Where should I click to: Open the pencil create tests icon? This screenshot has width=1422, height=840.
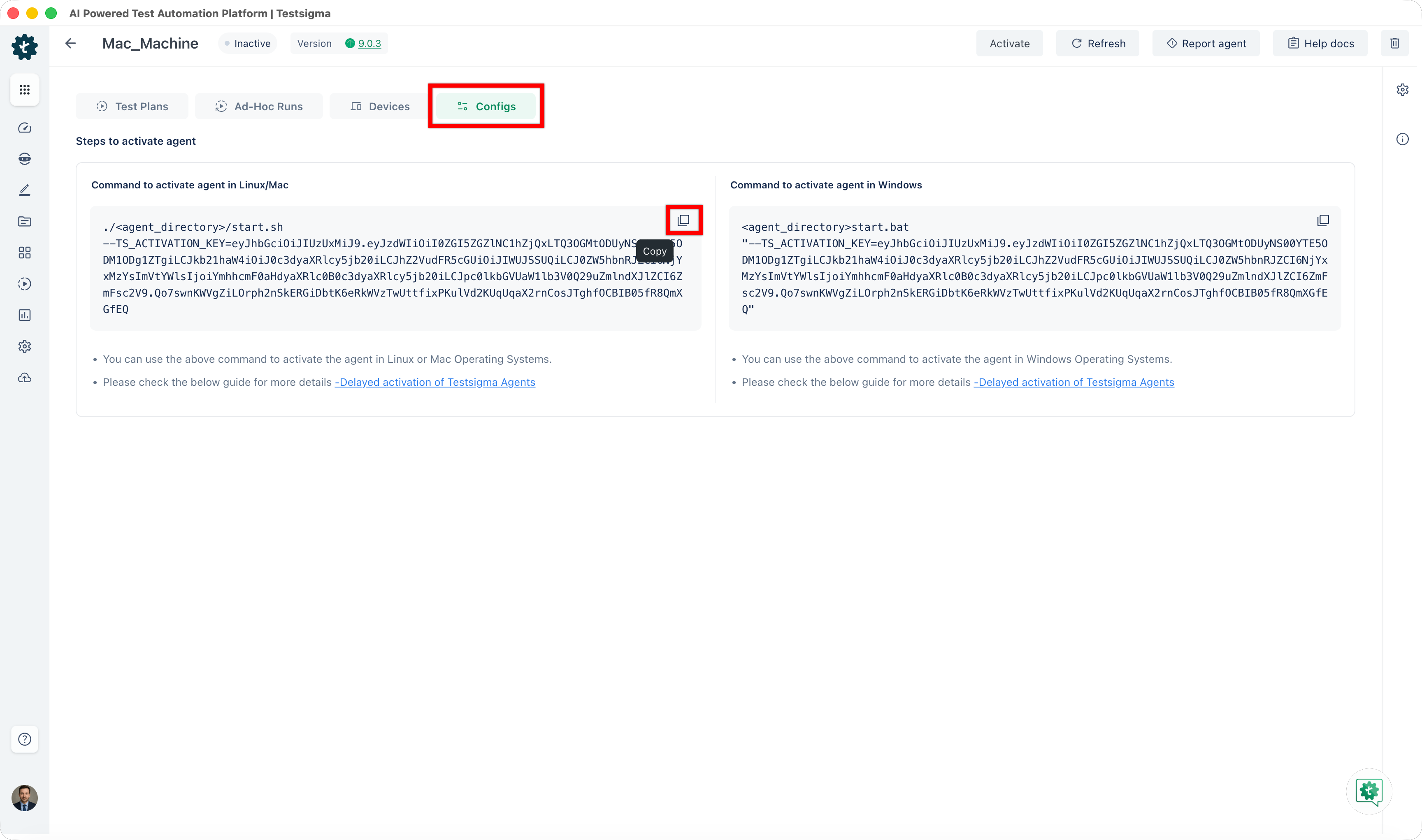pyautogui.click(x=24, y=190)
